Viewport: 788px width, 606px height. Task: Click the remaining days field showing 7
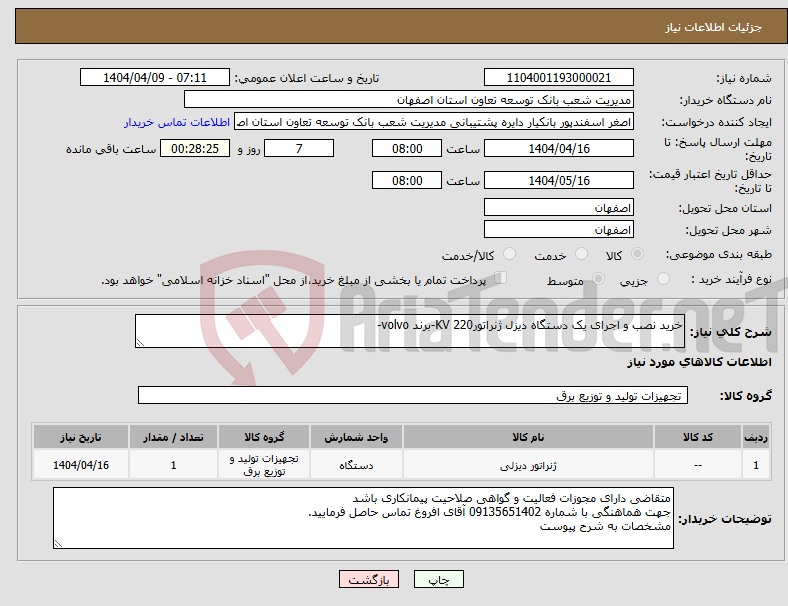coord(299,148)
